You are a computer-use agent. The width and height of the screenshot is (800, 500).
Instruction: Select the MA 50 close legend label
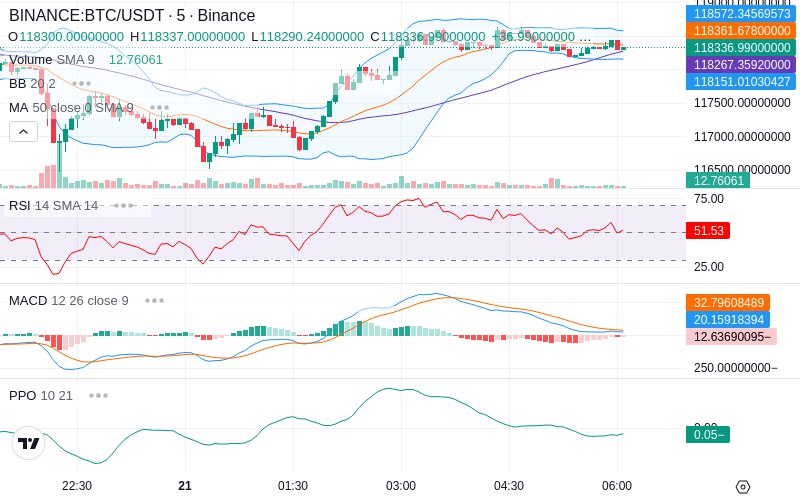point(71,108)
